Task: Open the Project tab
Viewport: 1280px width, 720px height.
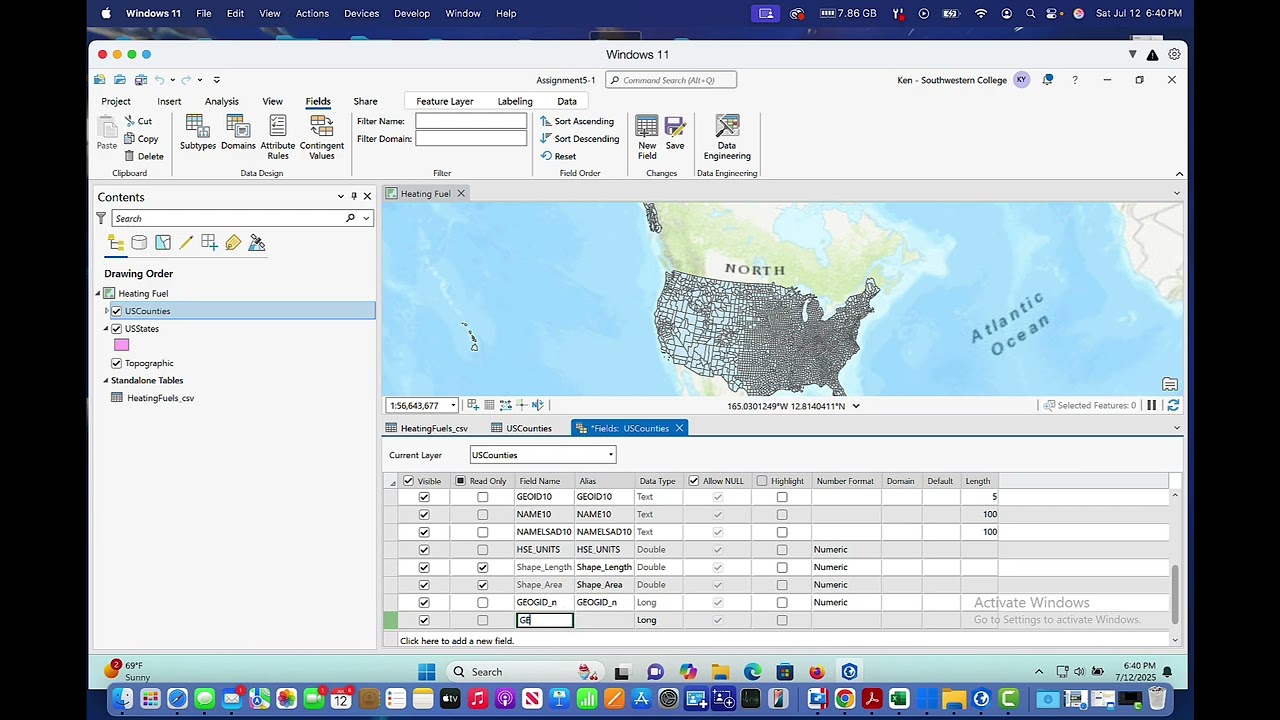Action: pyautogui.click(x=116, y=101)
